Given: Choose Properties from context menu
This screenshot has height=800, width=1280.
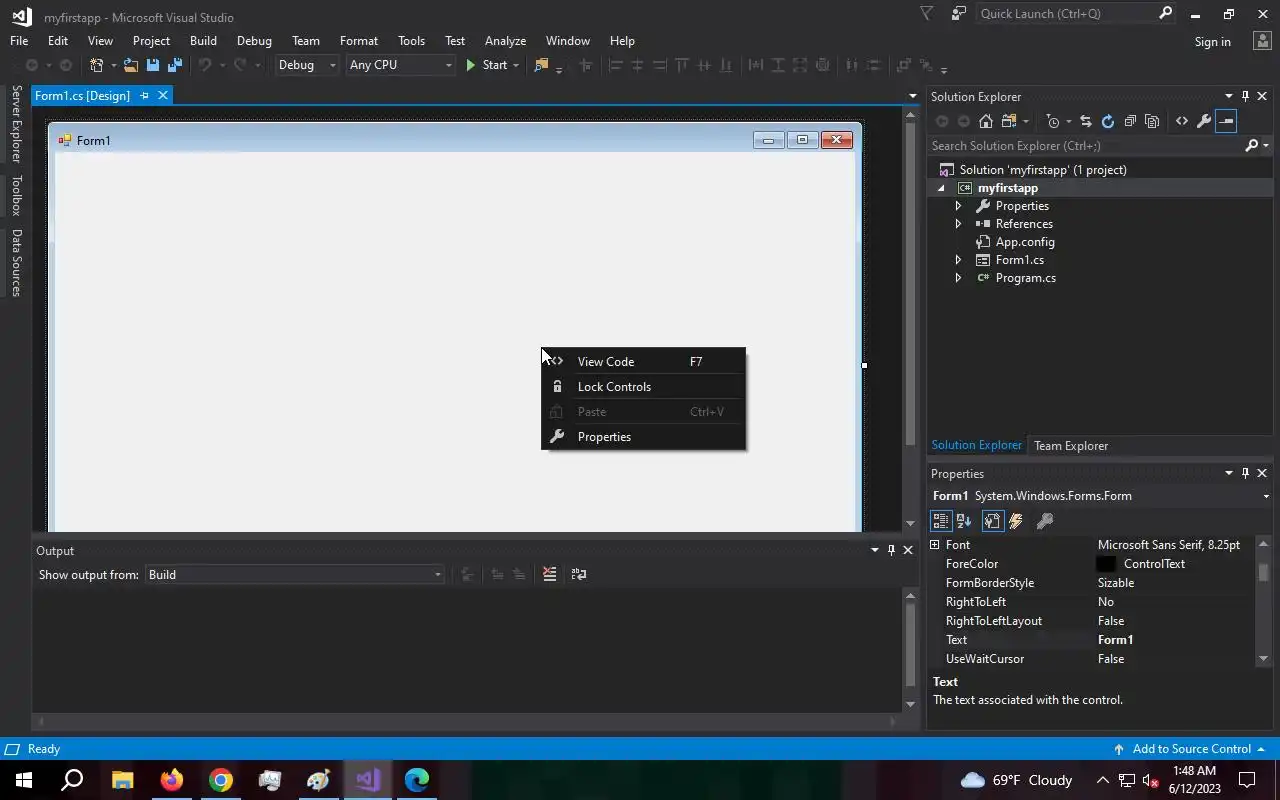Looking at the screenshot, I should pos(644,437).
